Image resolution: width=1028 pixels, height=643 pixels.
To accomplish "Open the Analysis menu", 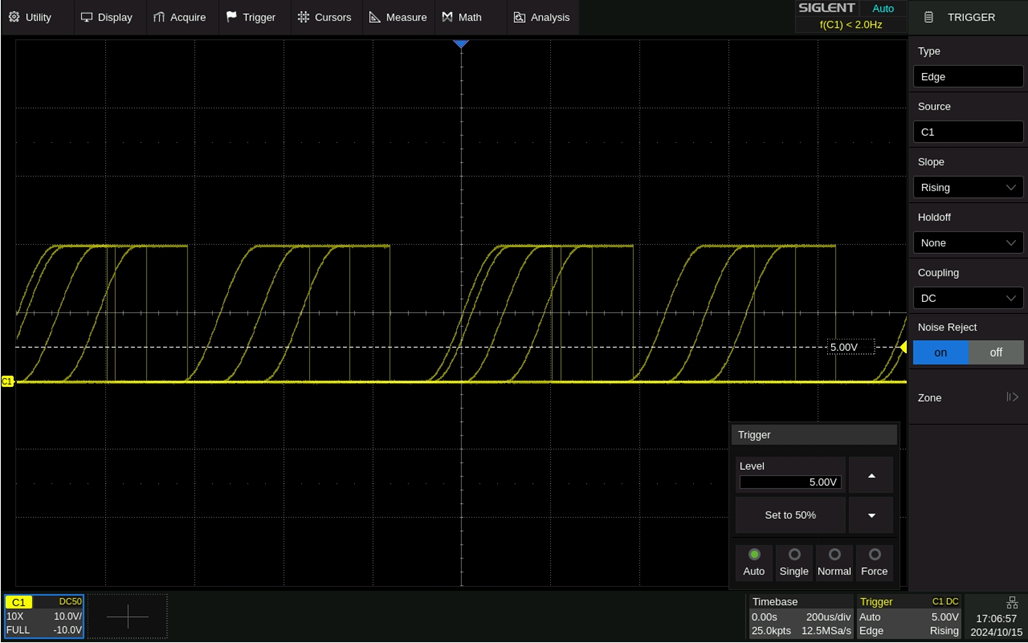I will pyautogui.click(x=541, y=17).
